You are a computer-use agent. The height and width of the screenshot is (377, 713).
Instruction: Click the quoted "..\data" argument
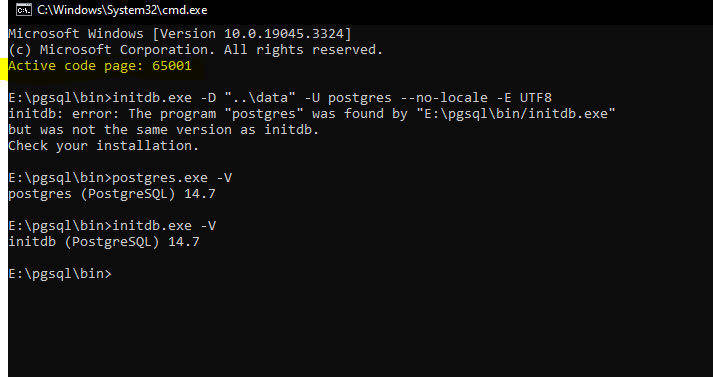(257, 98)
